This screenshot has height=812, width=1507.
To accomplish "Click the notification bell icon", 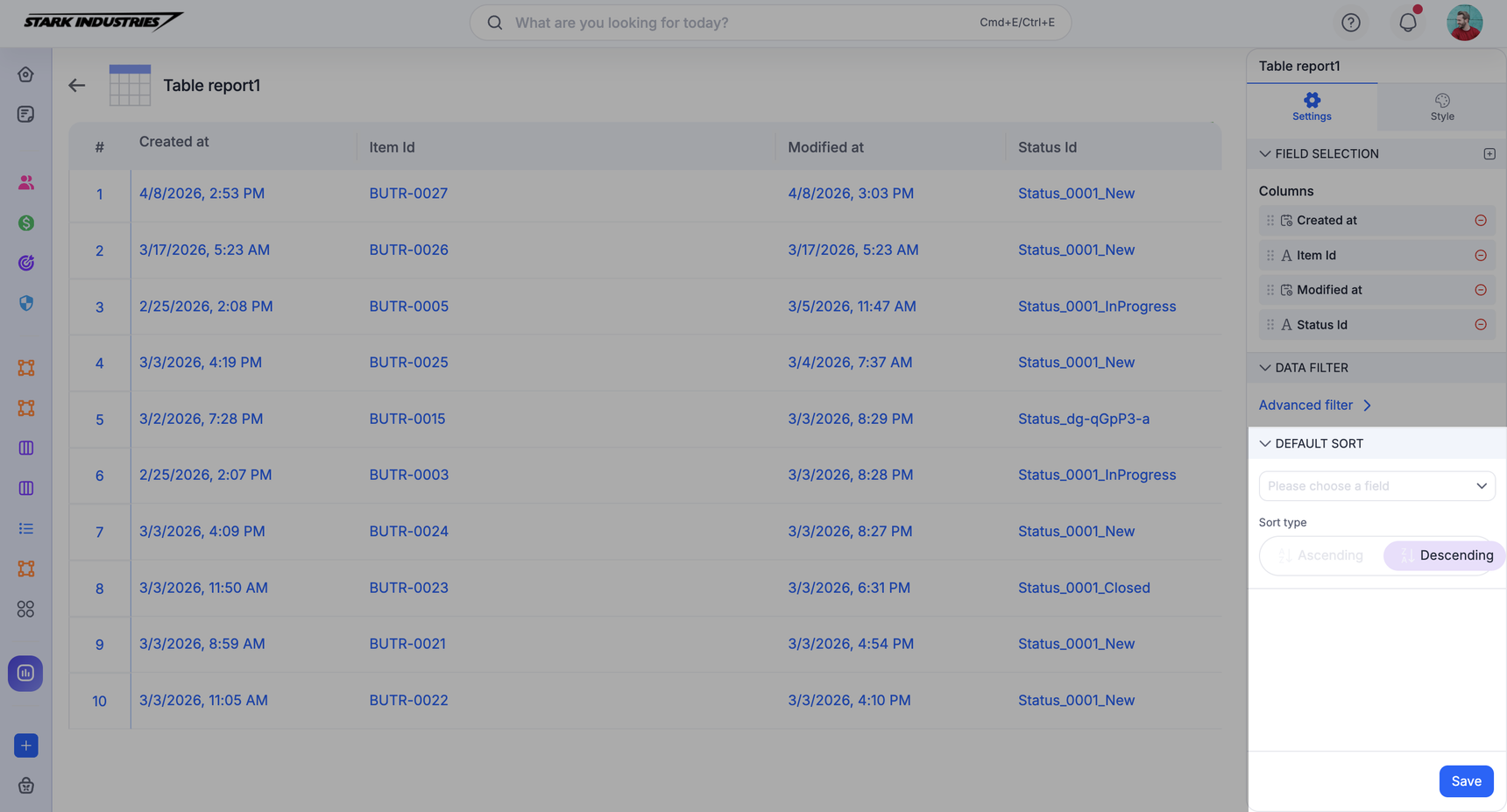I will (1407, 23).
